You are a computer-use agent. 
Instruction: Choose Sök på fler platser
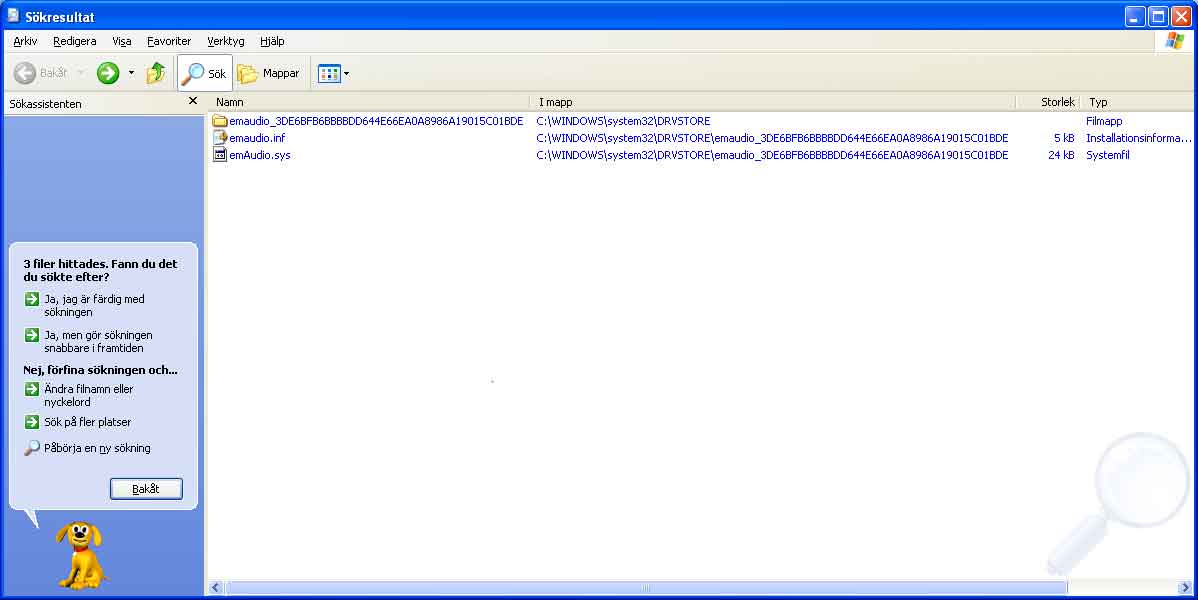(87, 422)
